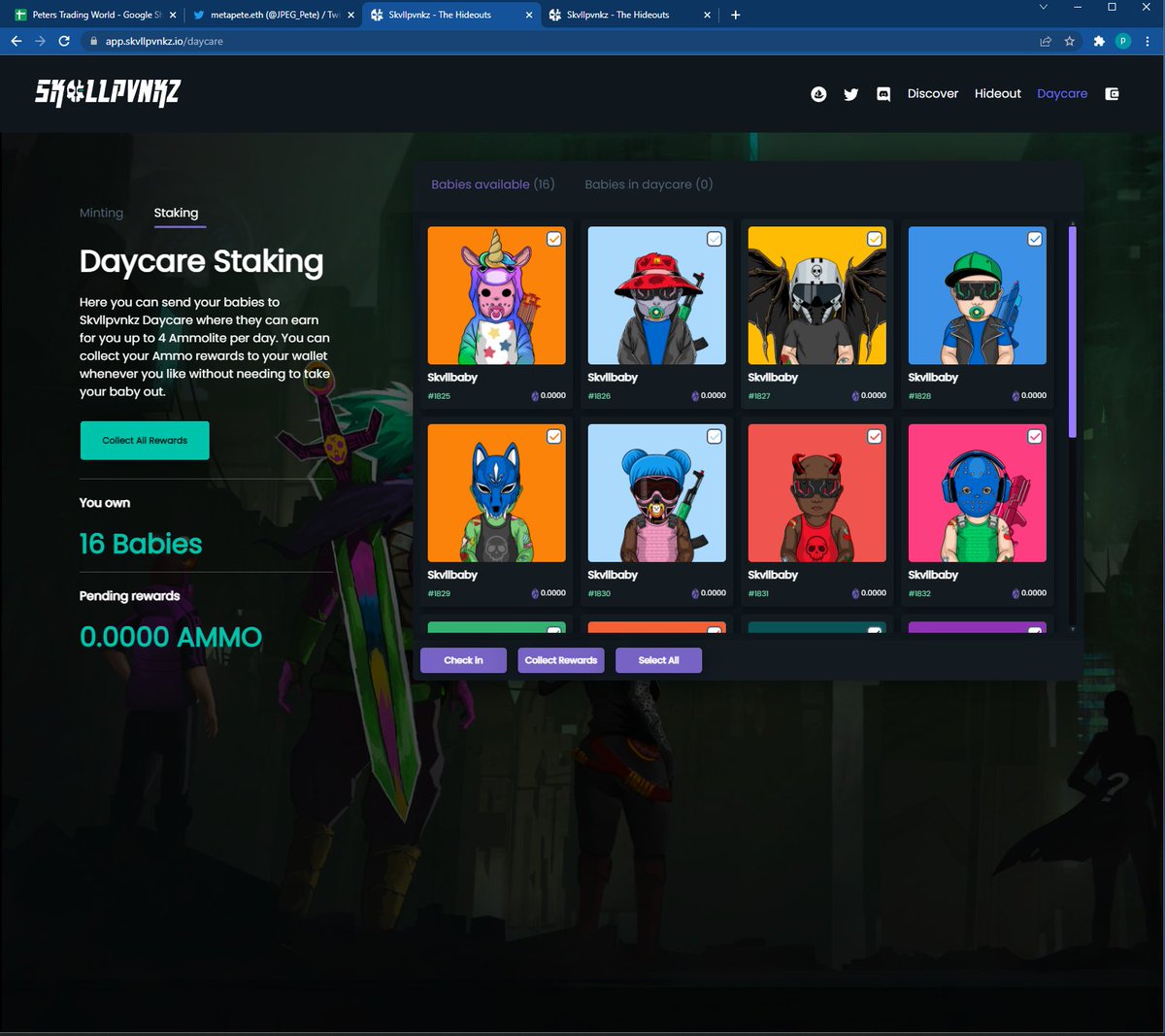This screenshot has height=1036, width=1165.
Task: Select the blue hair buns Skvllbaby #1830 image
Action: tap(657, 493)
